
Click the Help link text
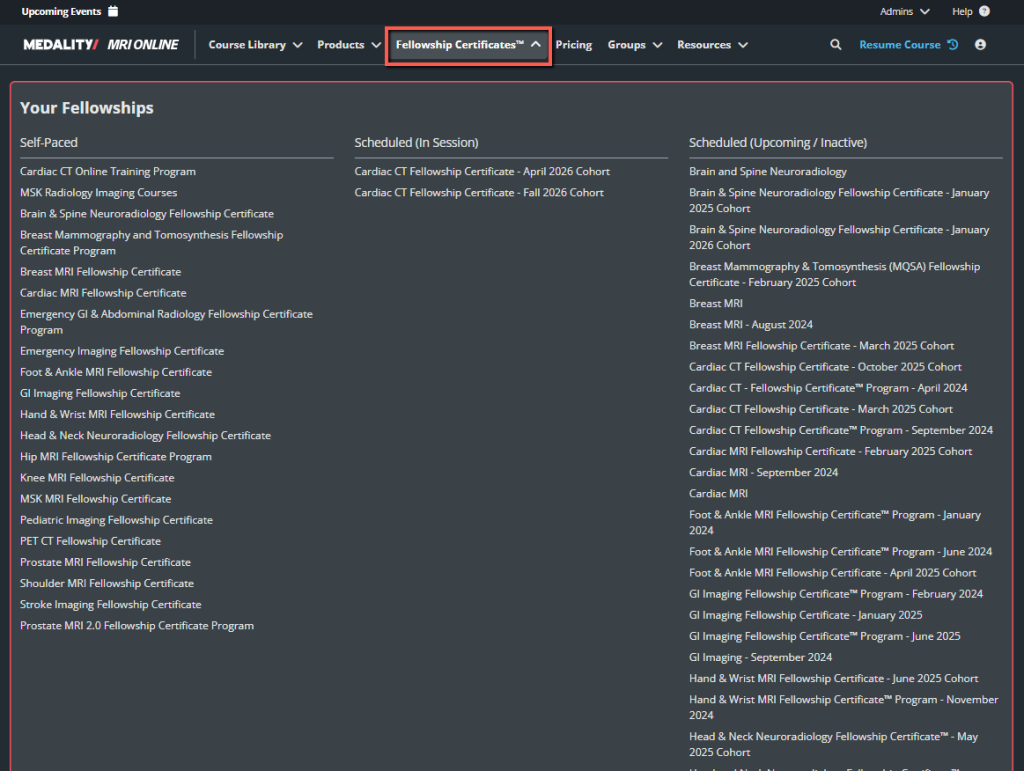point(962,11)
